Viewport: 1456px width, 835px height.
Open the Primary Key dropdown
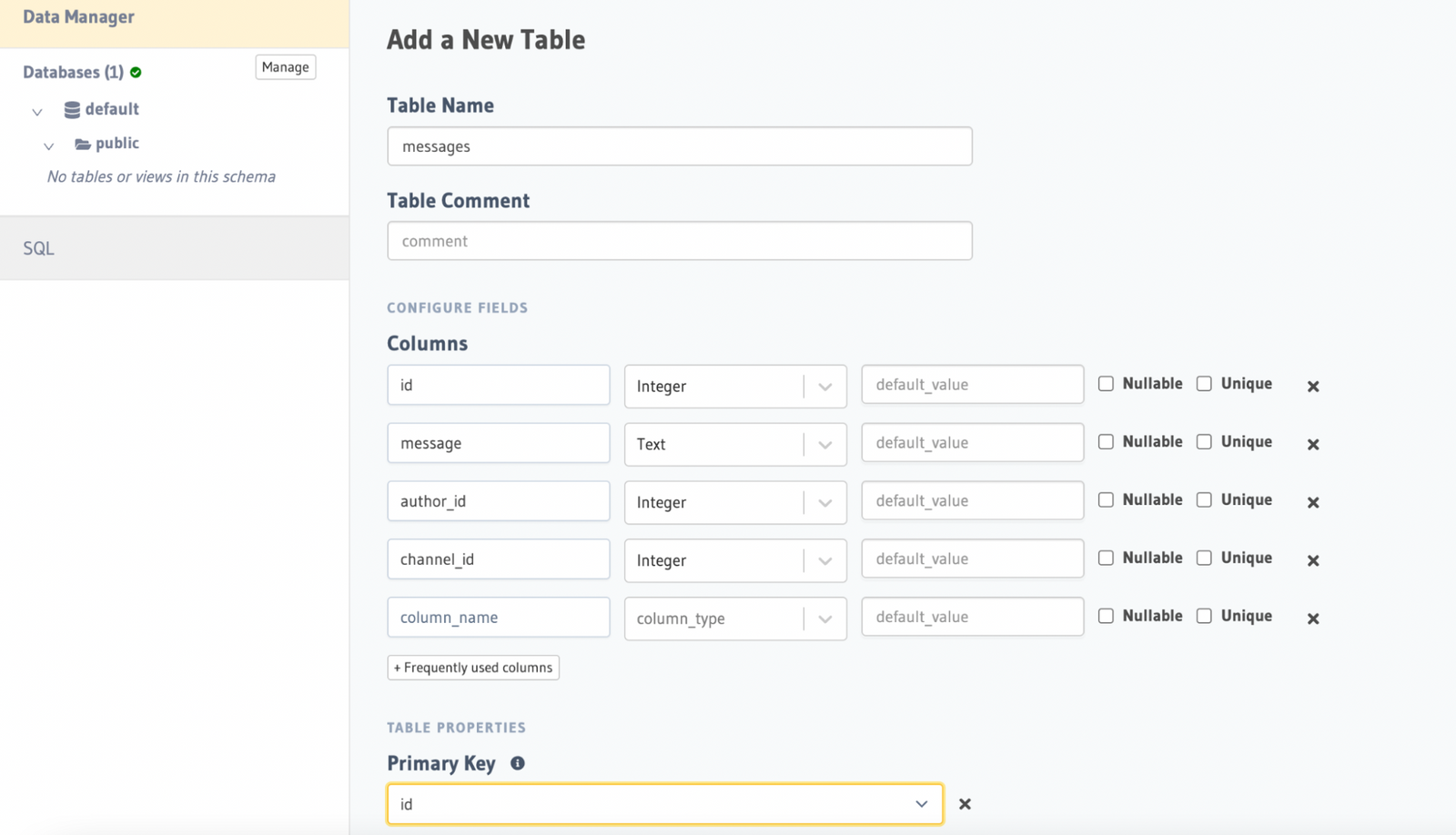click(x=922, y=804)
